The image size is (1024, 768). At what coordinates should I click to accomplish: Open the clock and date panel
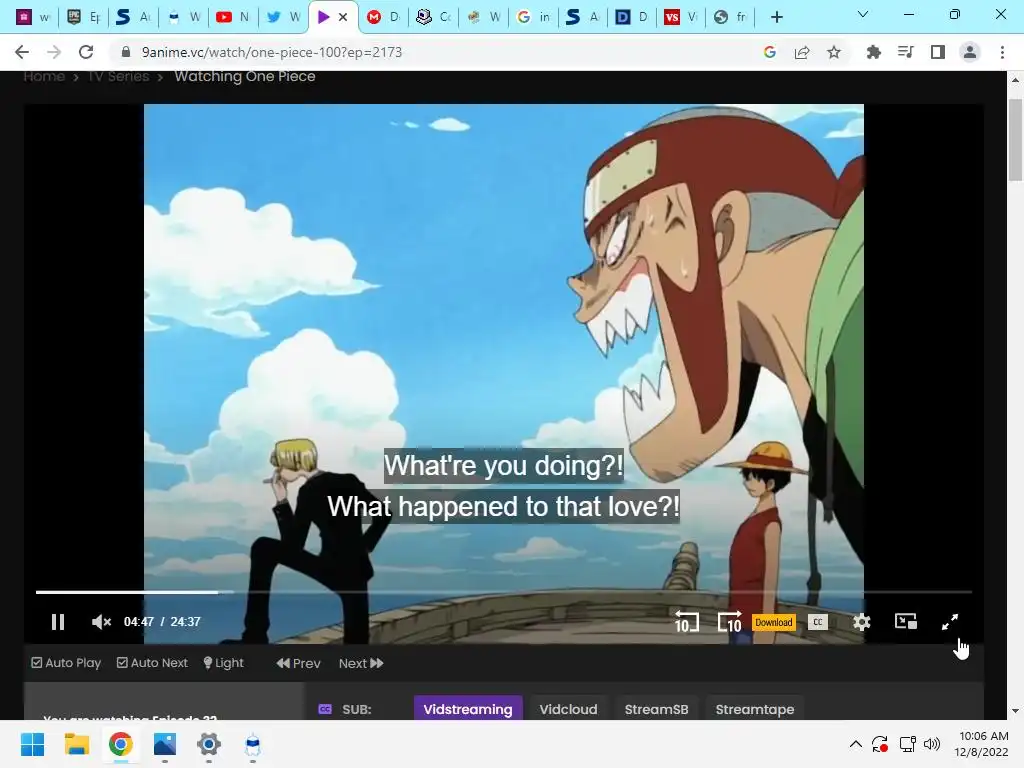click(x=981, y=744)
